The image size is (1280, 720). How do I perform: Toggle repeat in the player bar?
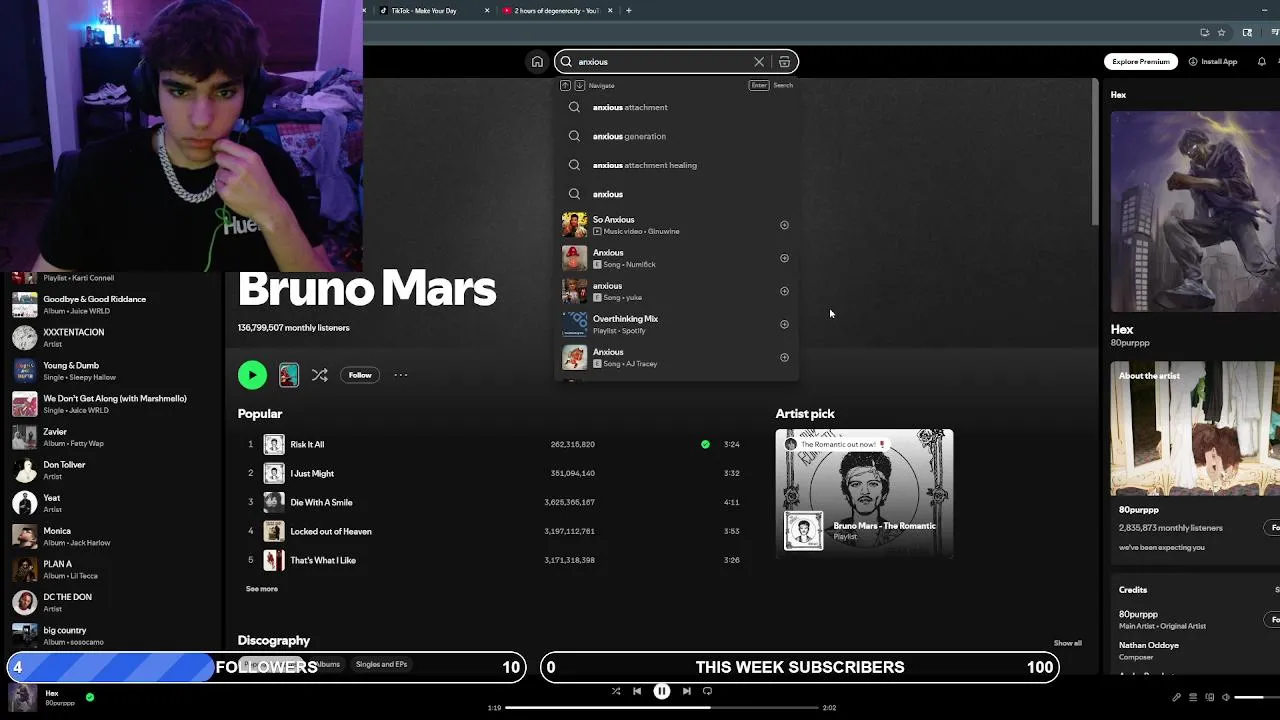pos(707,691)
